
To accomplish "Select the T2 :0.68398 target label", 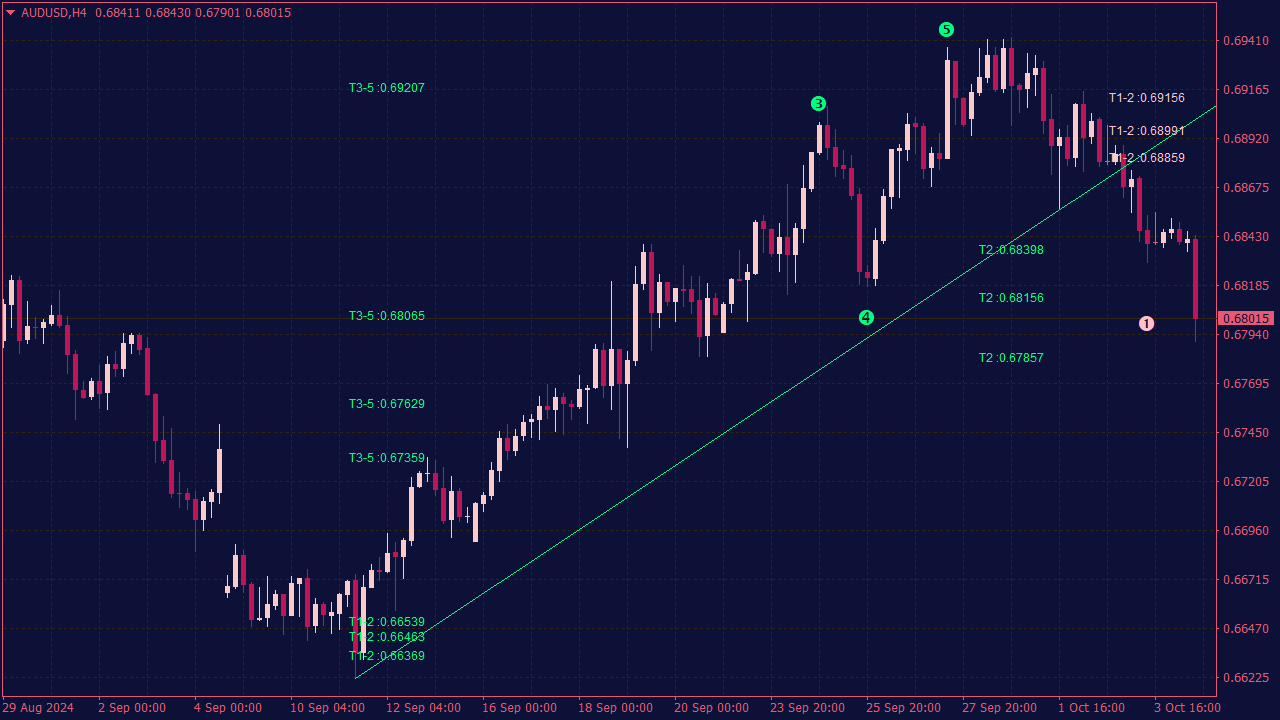I will click(x=1011, y=250).
